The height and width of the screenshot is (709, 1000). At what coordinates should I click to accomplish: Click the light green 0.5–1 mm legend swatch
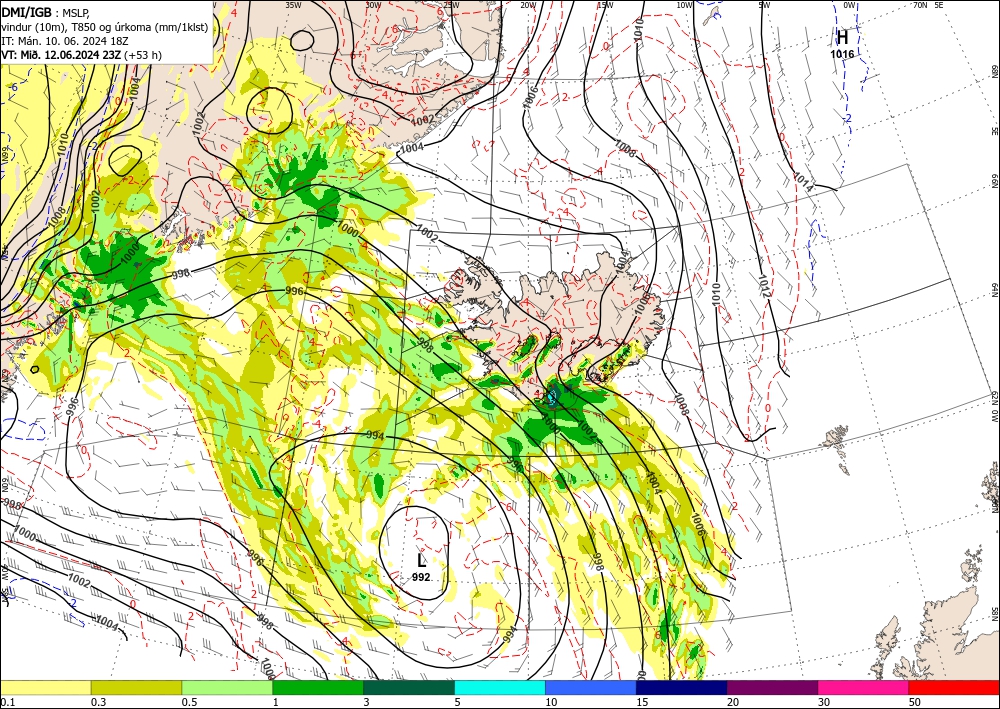(227, 687)
